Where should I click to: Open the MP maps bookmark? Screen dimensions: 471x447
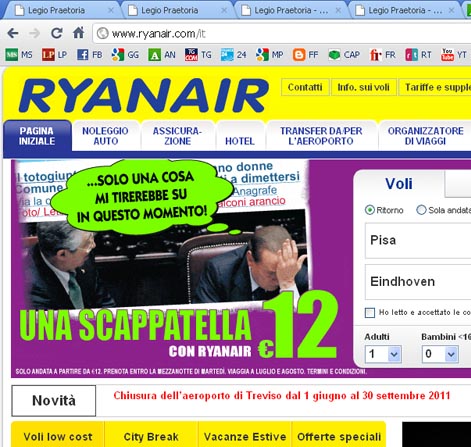pos(269,55)
